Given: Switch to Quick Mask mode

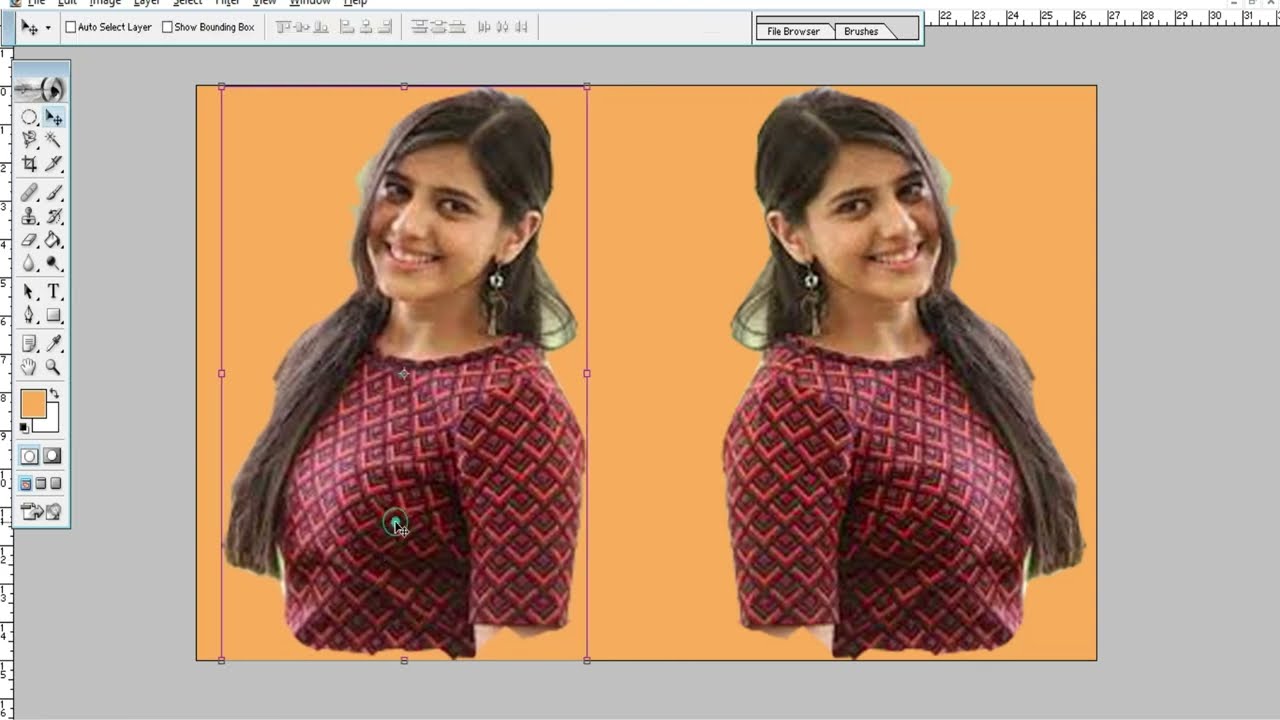Looking at the screenshot, I should click(52, 456).
